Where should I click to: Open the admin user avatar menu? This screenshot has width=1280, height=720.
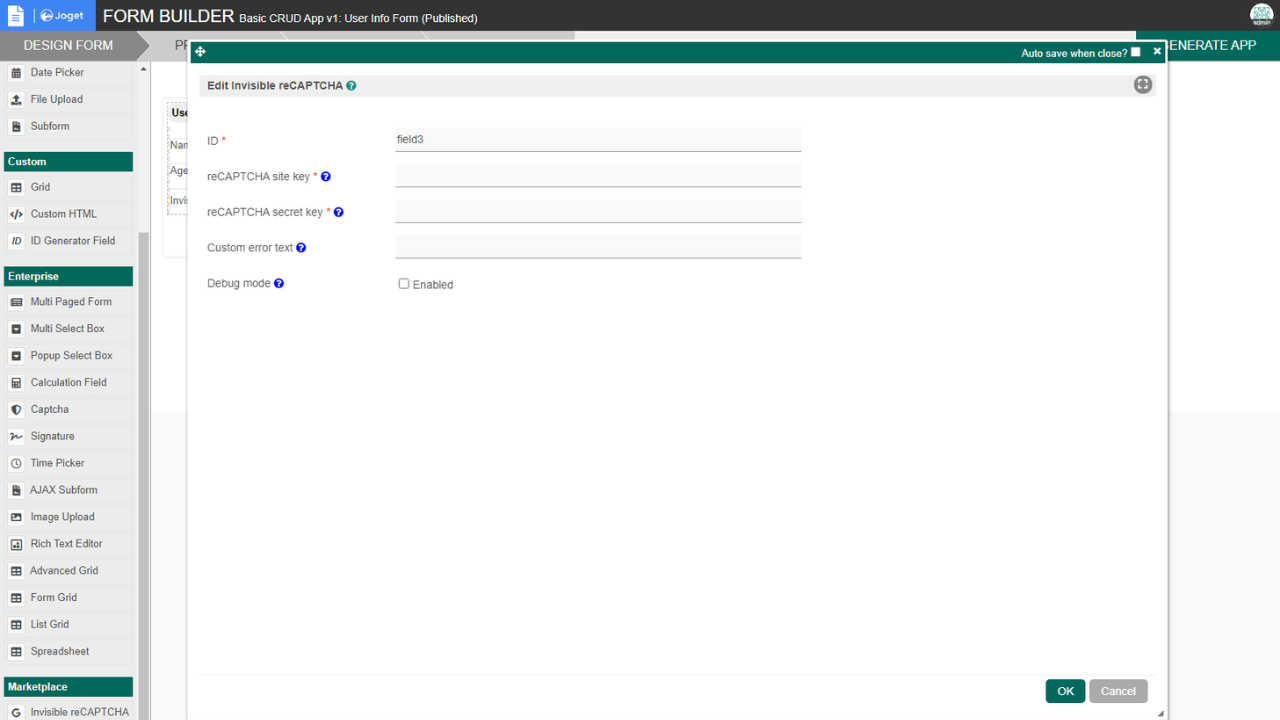click(x=1261, y=15)
